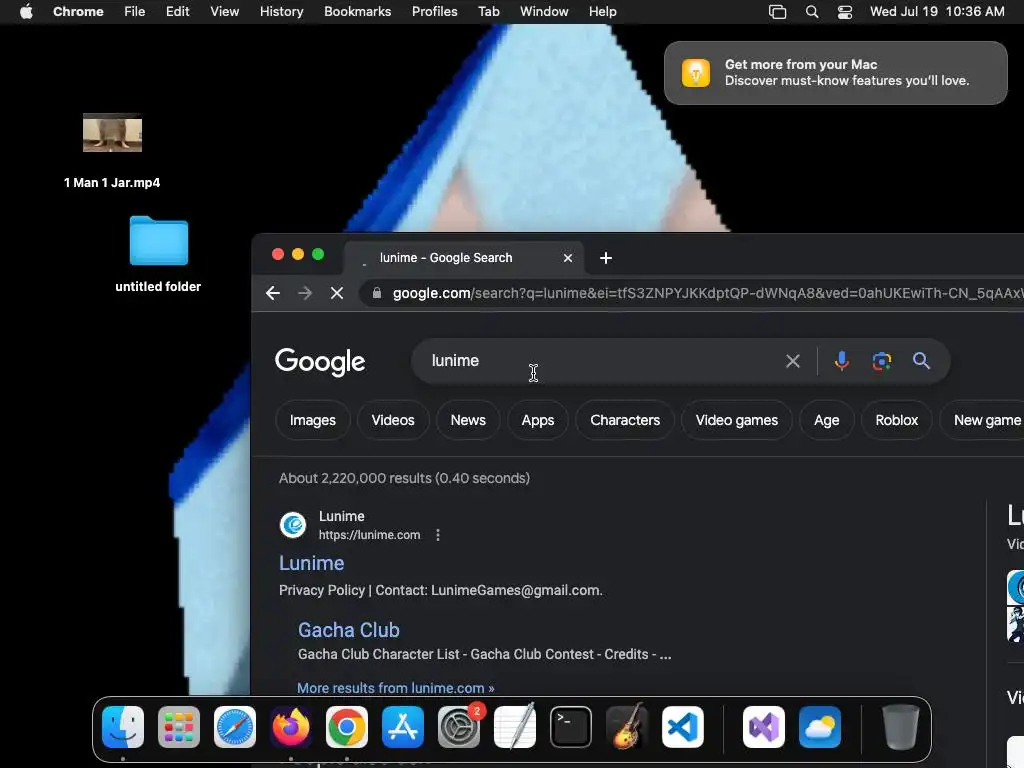Filter results by Images
The width and height of the screenshot is (1024, 768).
313,420
